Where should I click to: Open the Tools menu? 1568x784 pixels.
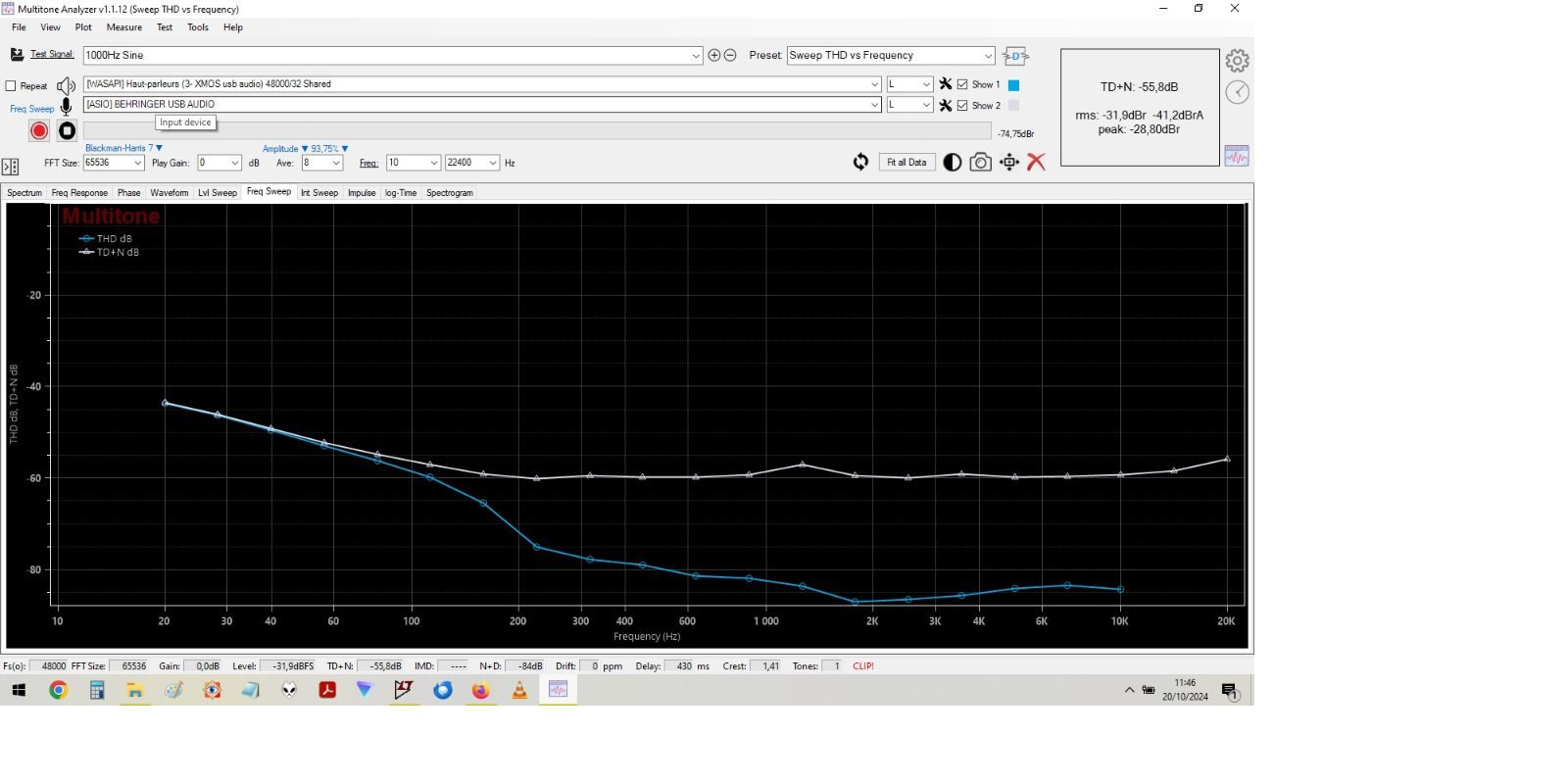click(x=198, y=27)
